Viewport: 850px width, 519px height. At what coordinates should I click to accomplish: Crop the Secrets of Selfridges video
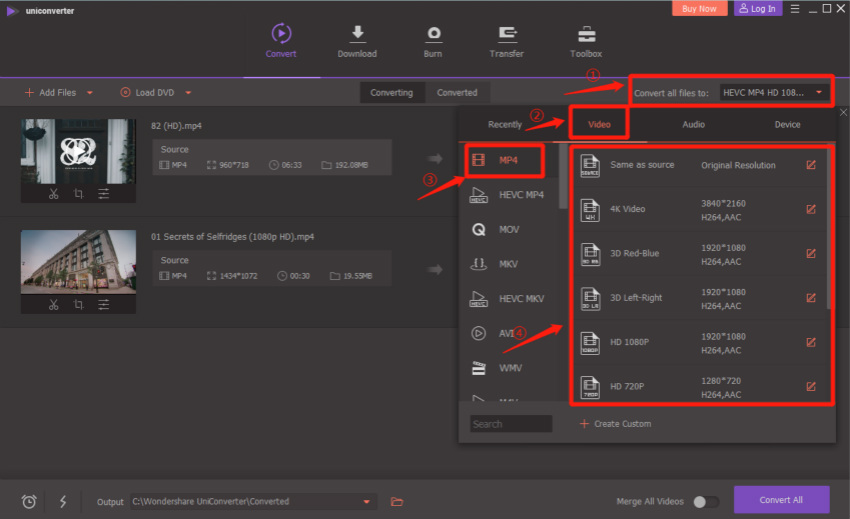(x=78, y=305)
